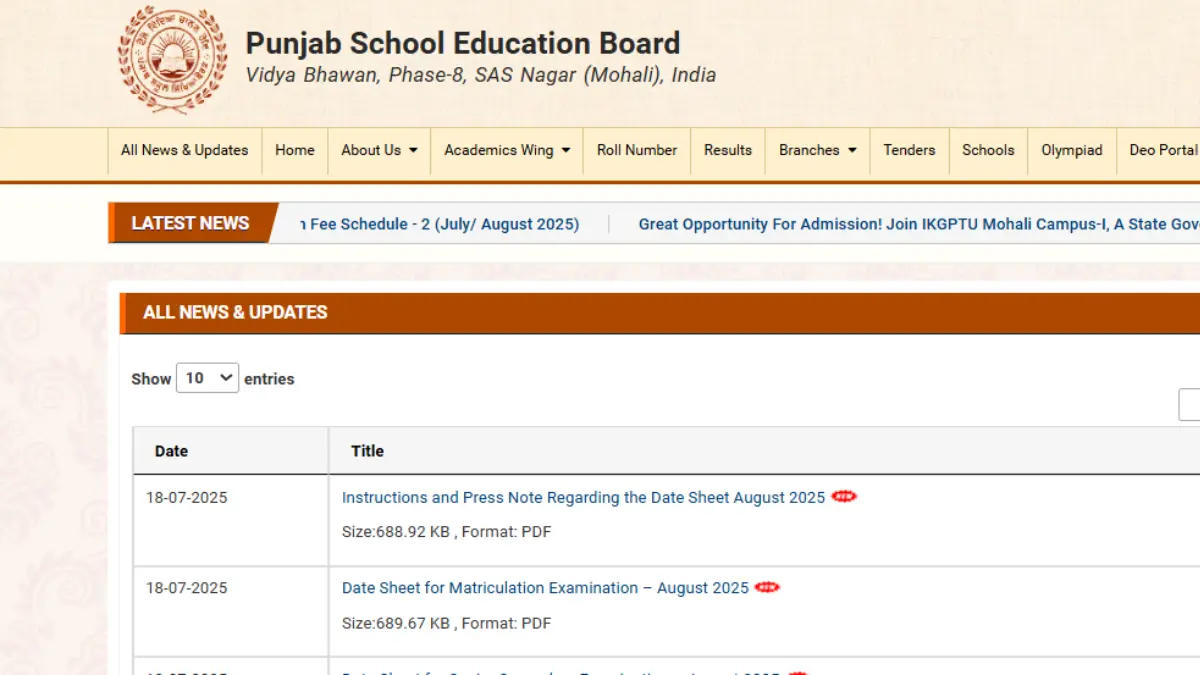
Task: Open the Tenders page
Action: (x=909, y=150)
